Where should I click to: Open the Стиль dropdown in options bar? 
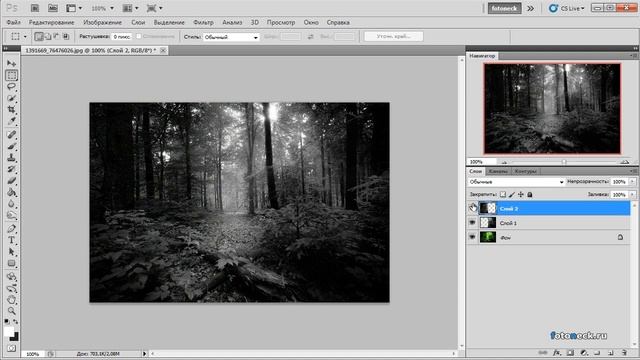coord(231,37)
